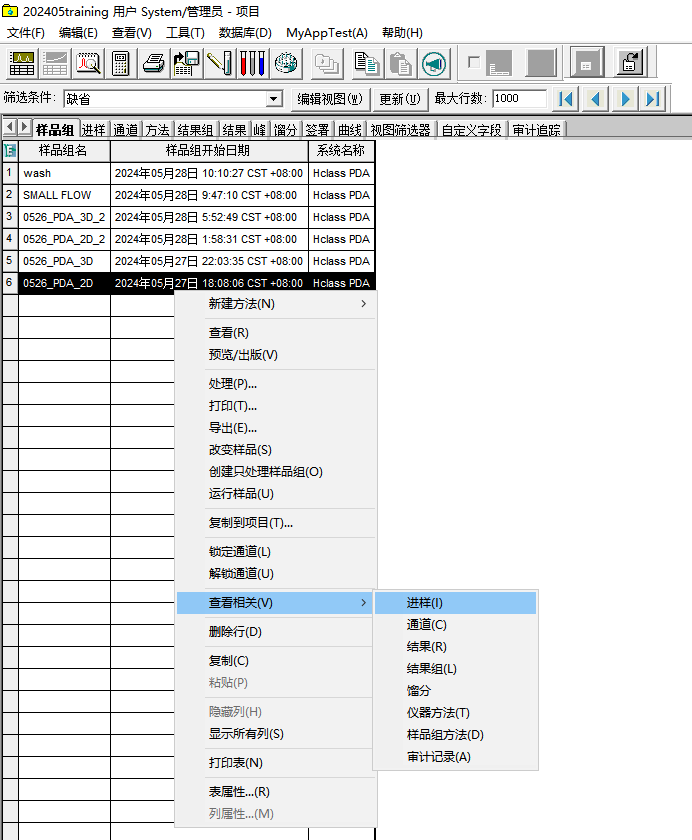This screenshot has height=840, width=692.
Task: Switch to the 审计追踪 tab
Action: pos(536,130)
